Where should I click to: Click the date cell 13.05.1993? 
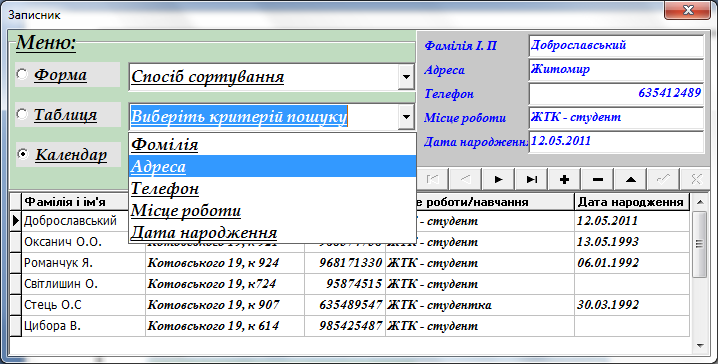(x=632, y=242)
